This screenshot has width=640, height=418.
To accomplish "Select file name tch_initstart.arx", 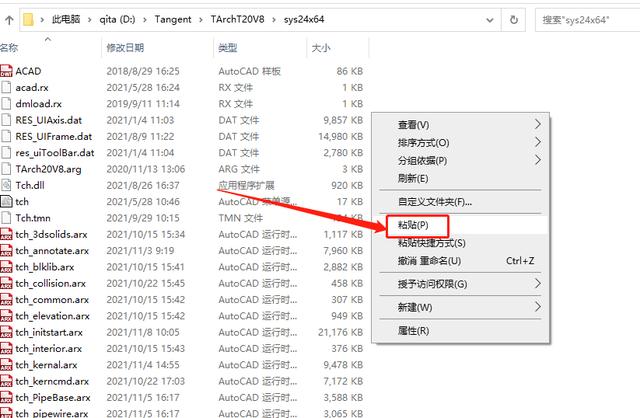I will coord(49,332).
